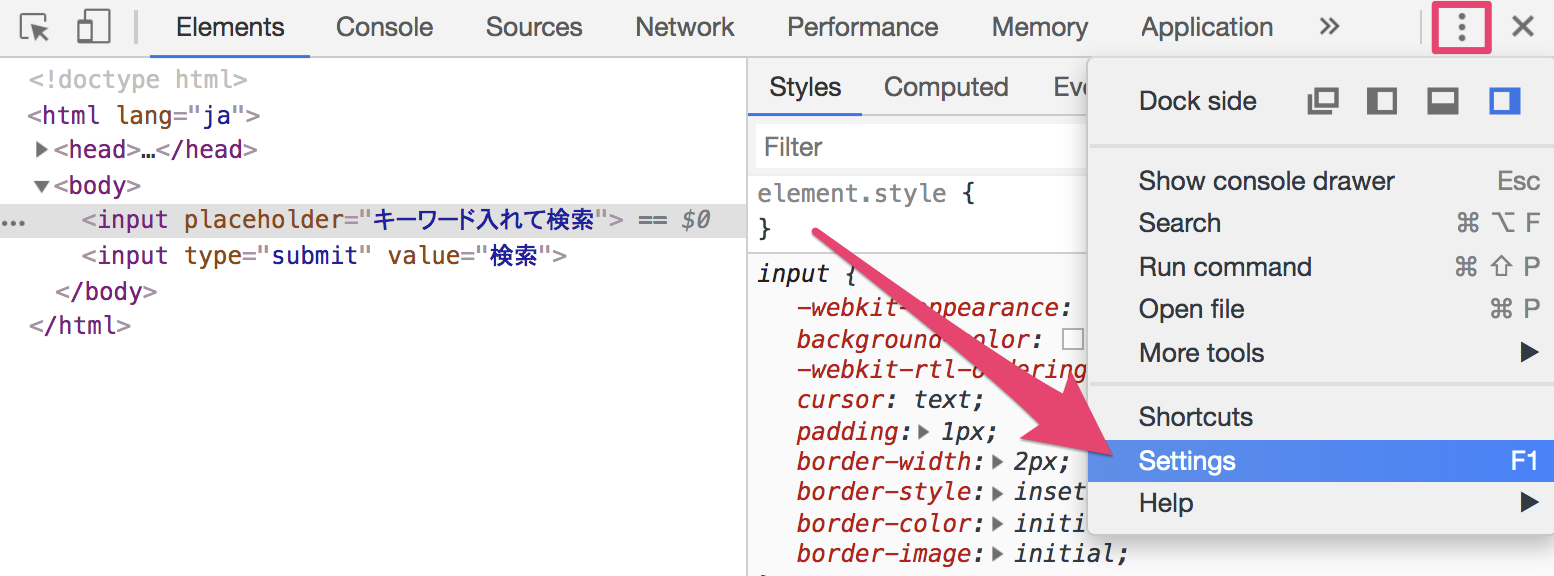1554x576 pixels.
Task: Show more tabs with double chevron
Action: [1329, 28]
